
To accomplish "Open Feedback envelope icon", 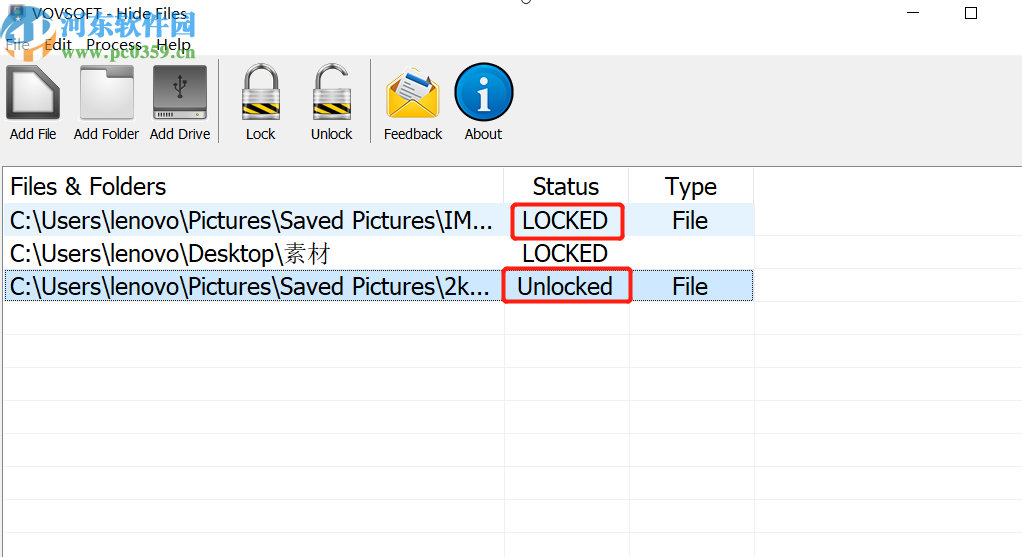I will [x=413, y=95].
